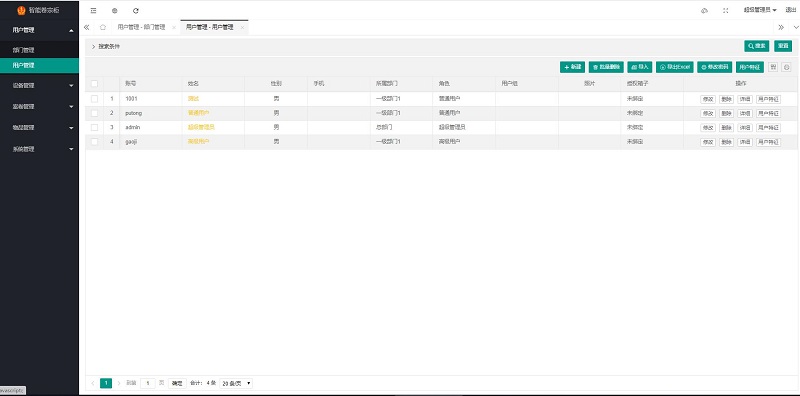
Task: Expand the 搜索条件 search conditions panel
Action: [x=106, y=46]
